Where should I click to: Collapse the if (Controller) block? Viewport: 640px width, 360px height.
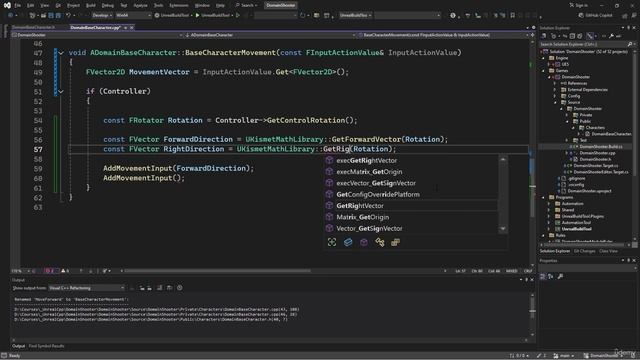(61, 92)
